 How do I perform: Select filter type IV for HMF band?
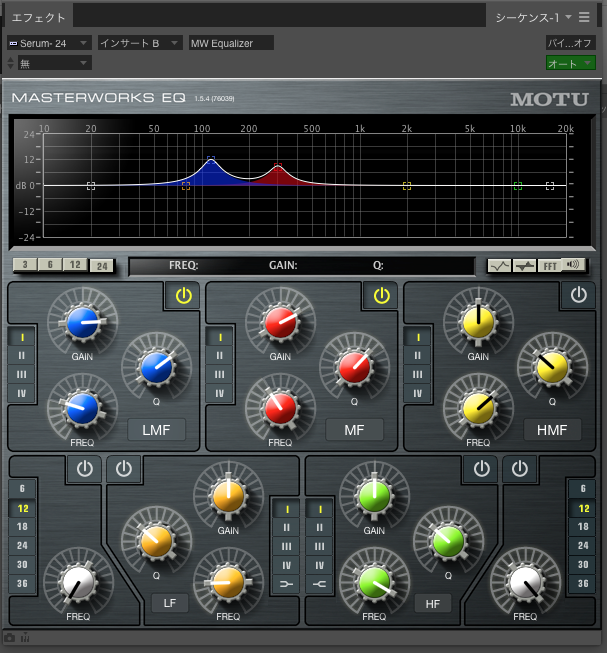click(417, 393)
